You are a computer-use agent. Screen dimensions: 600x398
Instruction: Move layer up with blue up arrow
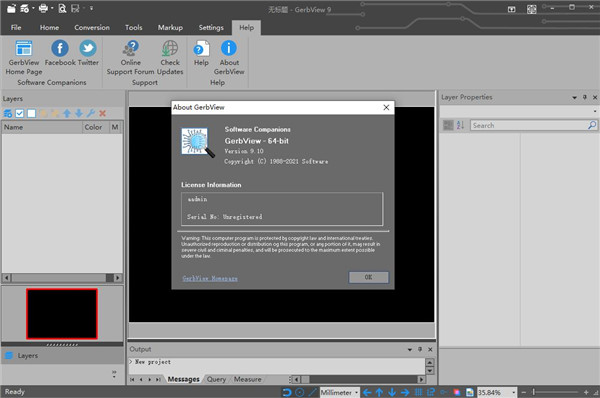click(67, 113)
